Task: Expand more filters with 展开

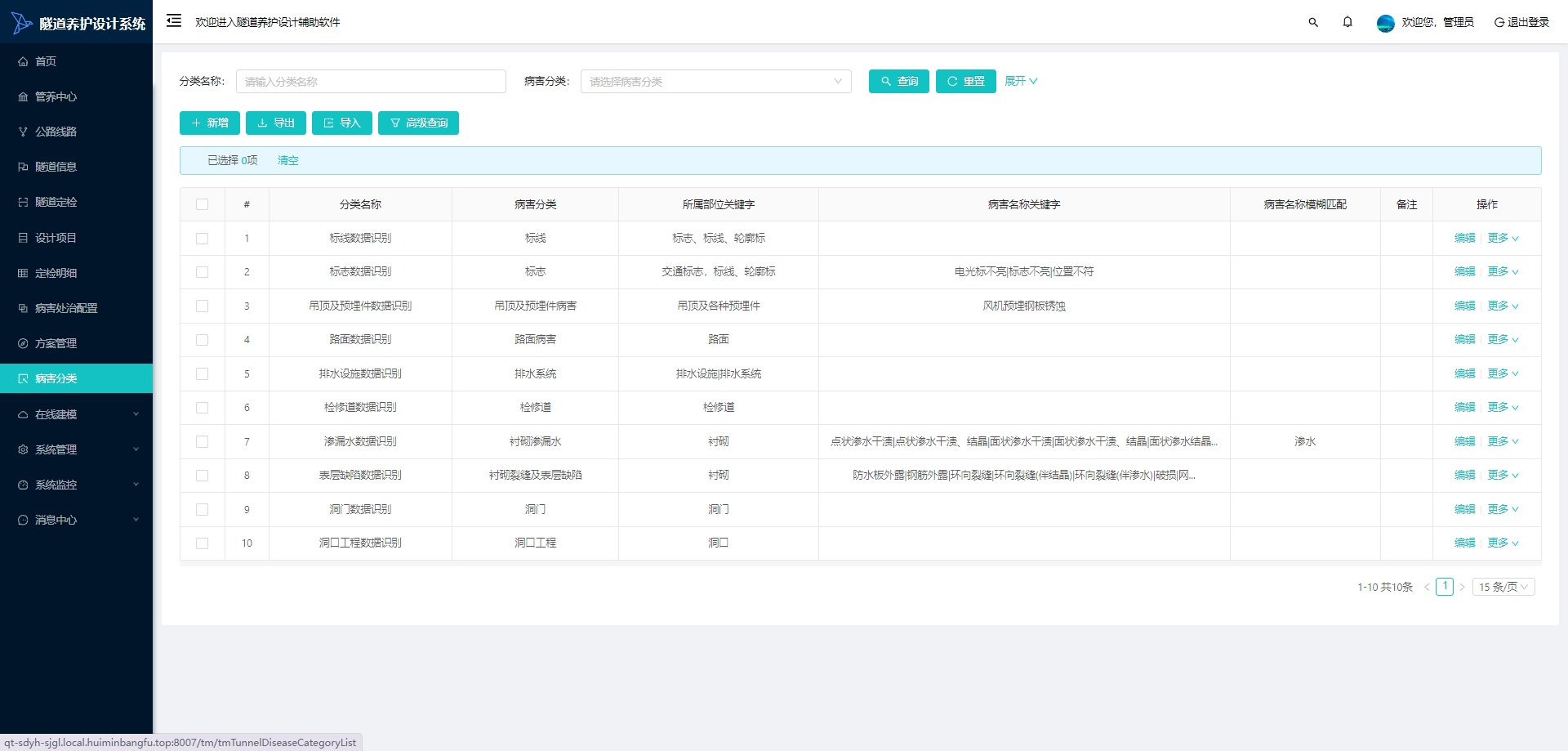Action: point(1021,81)
